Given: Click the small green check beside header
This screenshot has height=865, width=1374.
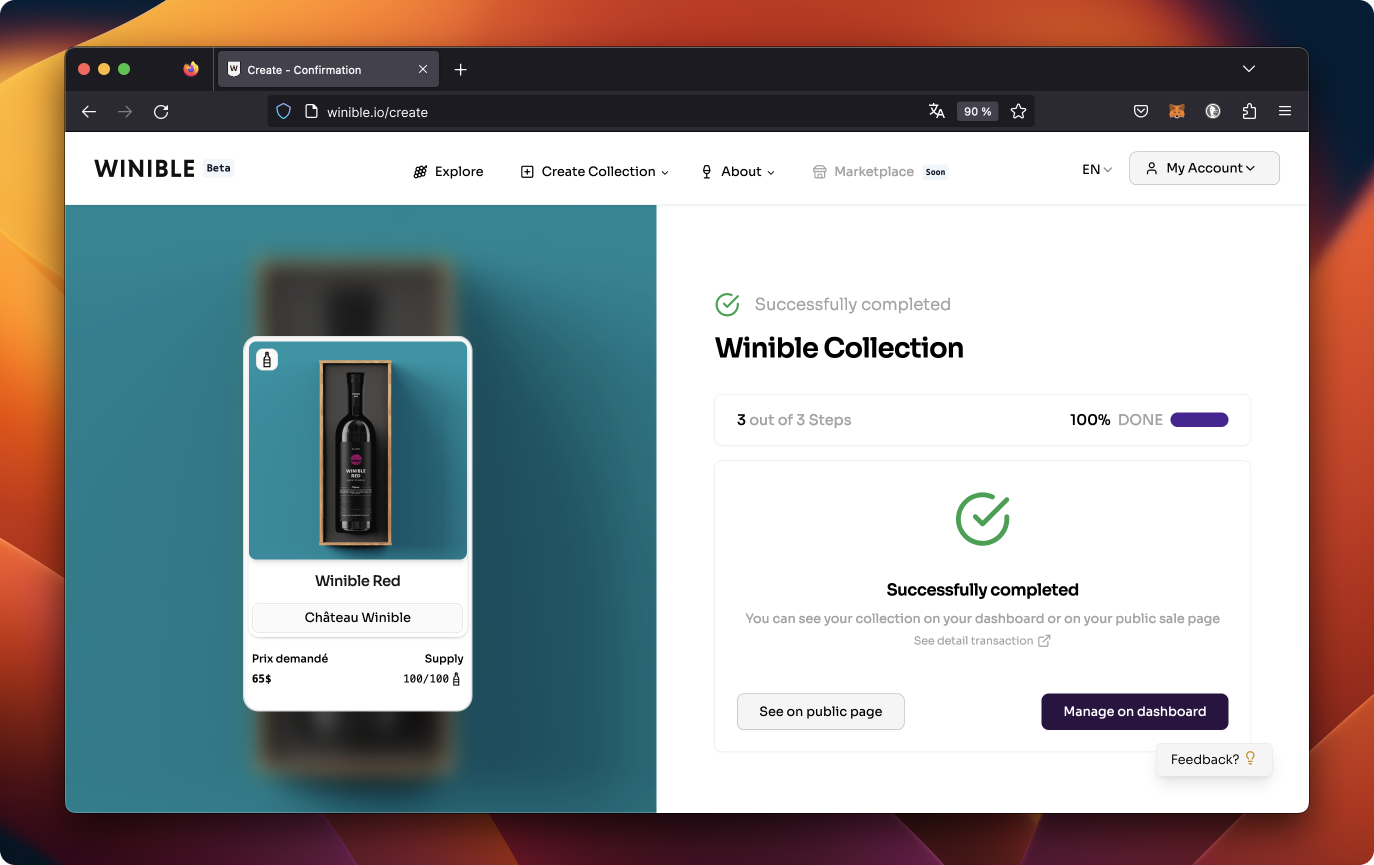Looking at the screenshot, I should (728, 304).
